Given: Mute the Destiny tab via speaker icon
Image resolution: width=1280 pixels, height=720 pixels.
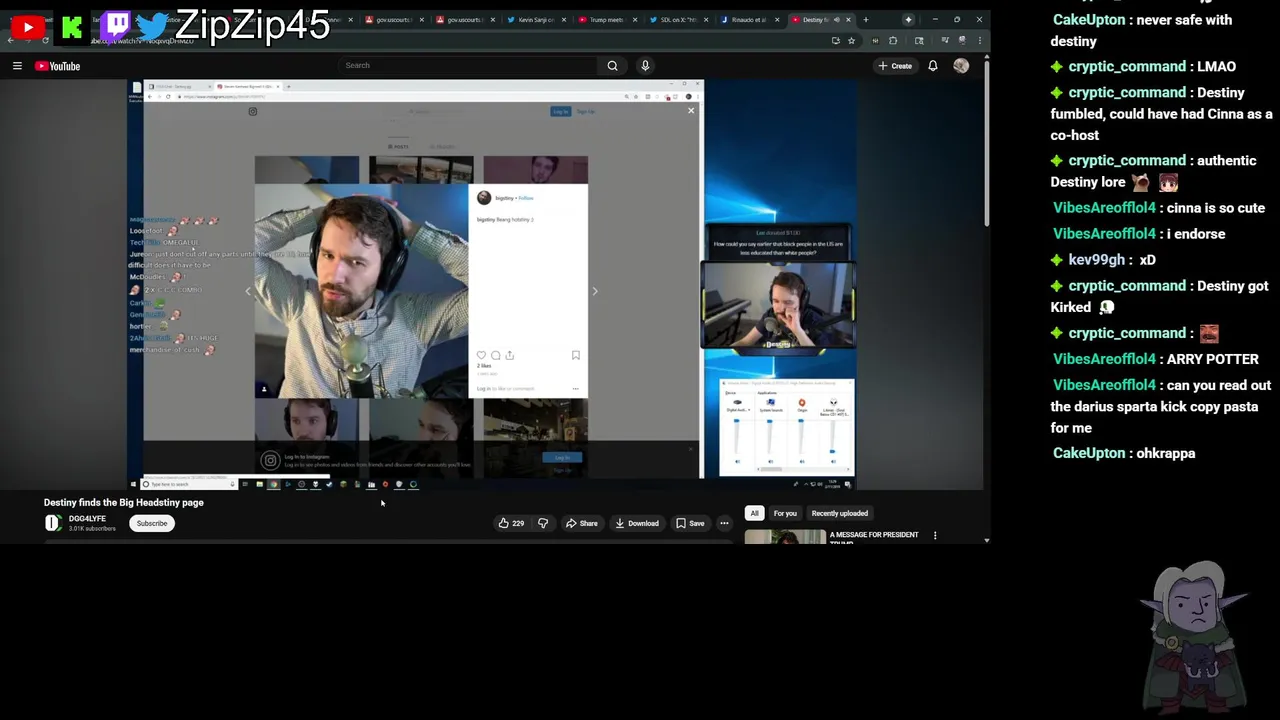Looking at the screenshot, I should (837, 20).
